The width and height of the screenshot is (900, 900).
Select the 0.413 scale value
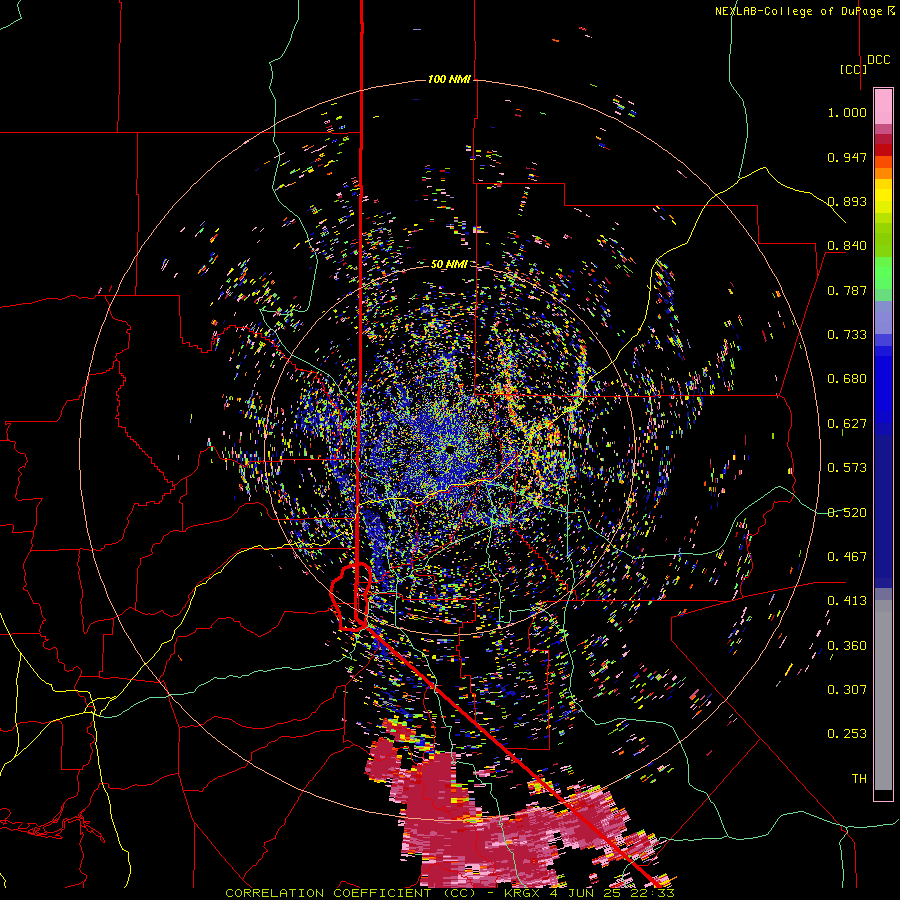click(847, 601)
